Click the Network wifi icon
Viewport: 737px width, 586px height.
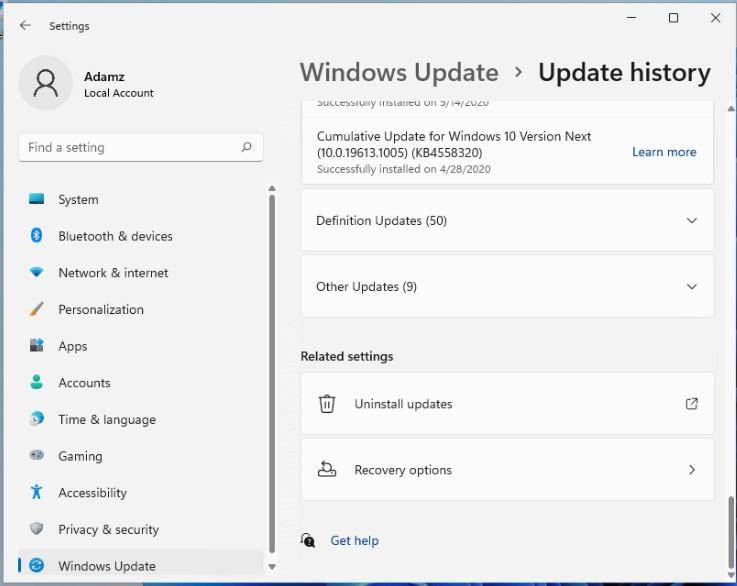(x=36, y=272)
